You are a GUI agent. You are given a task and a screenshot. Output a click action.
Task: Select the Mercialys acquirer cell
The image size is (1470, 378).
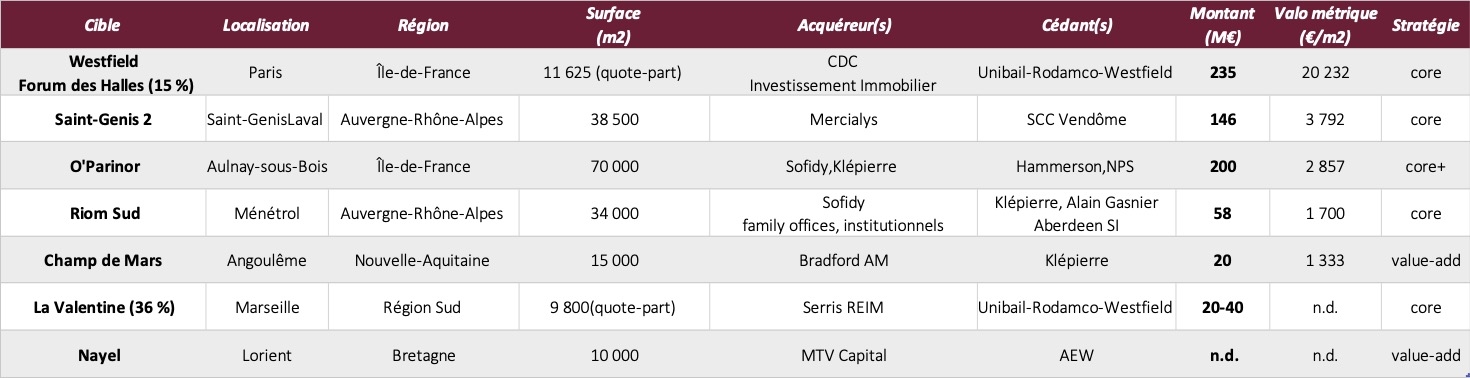pos(843,120)
